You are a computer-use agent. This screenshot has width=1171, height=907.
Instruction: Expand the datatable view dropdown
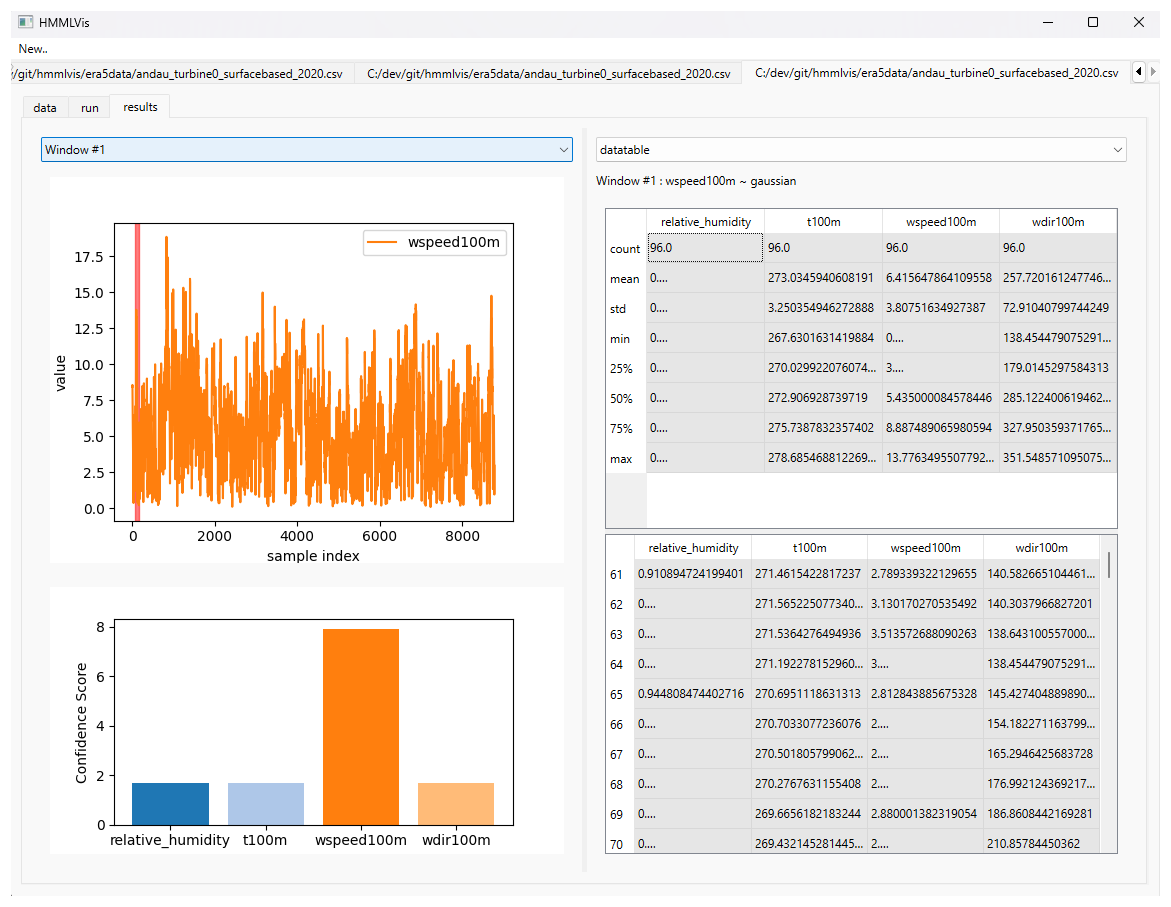click(x=860, y=150)
